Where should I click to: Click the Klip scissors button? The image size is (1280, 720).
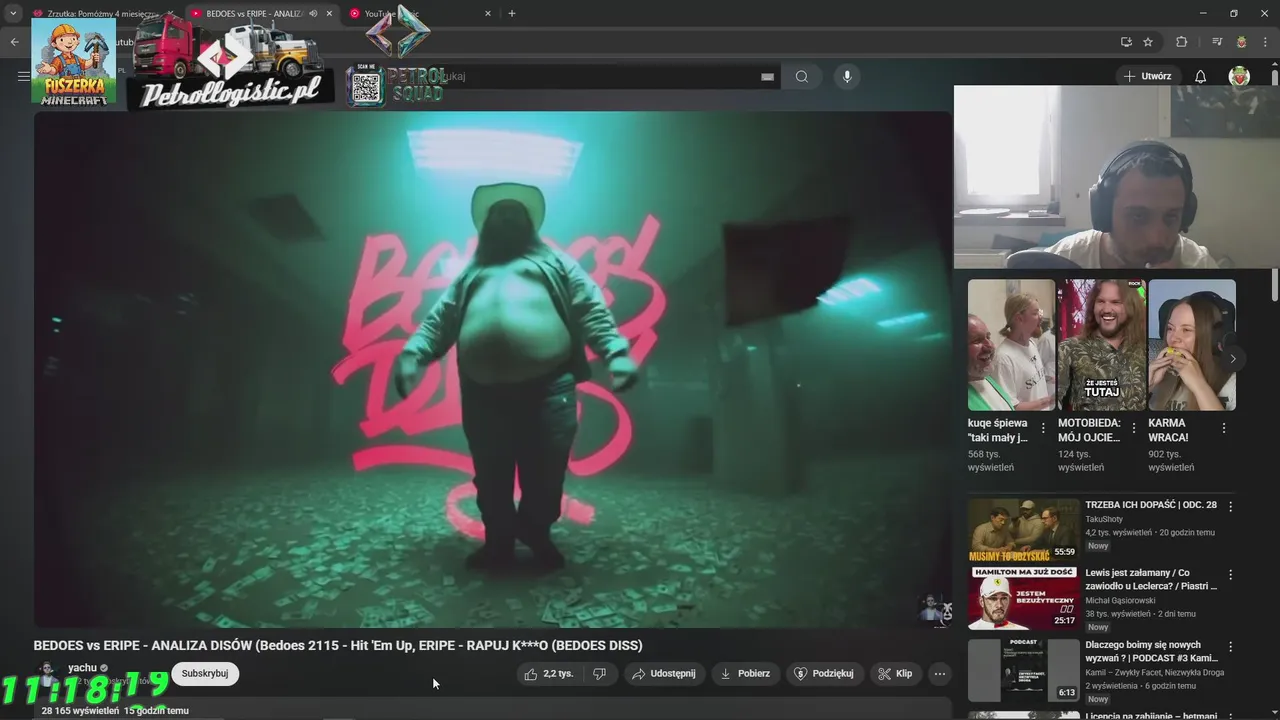[895, 674]
